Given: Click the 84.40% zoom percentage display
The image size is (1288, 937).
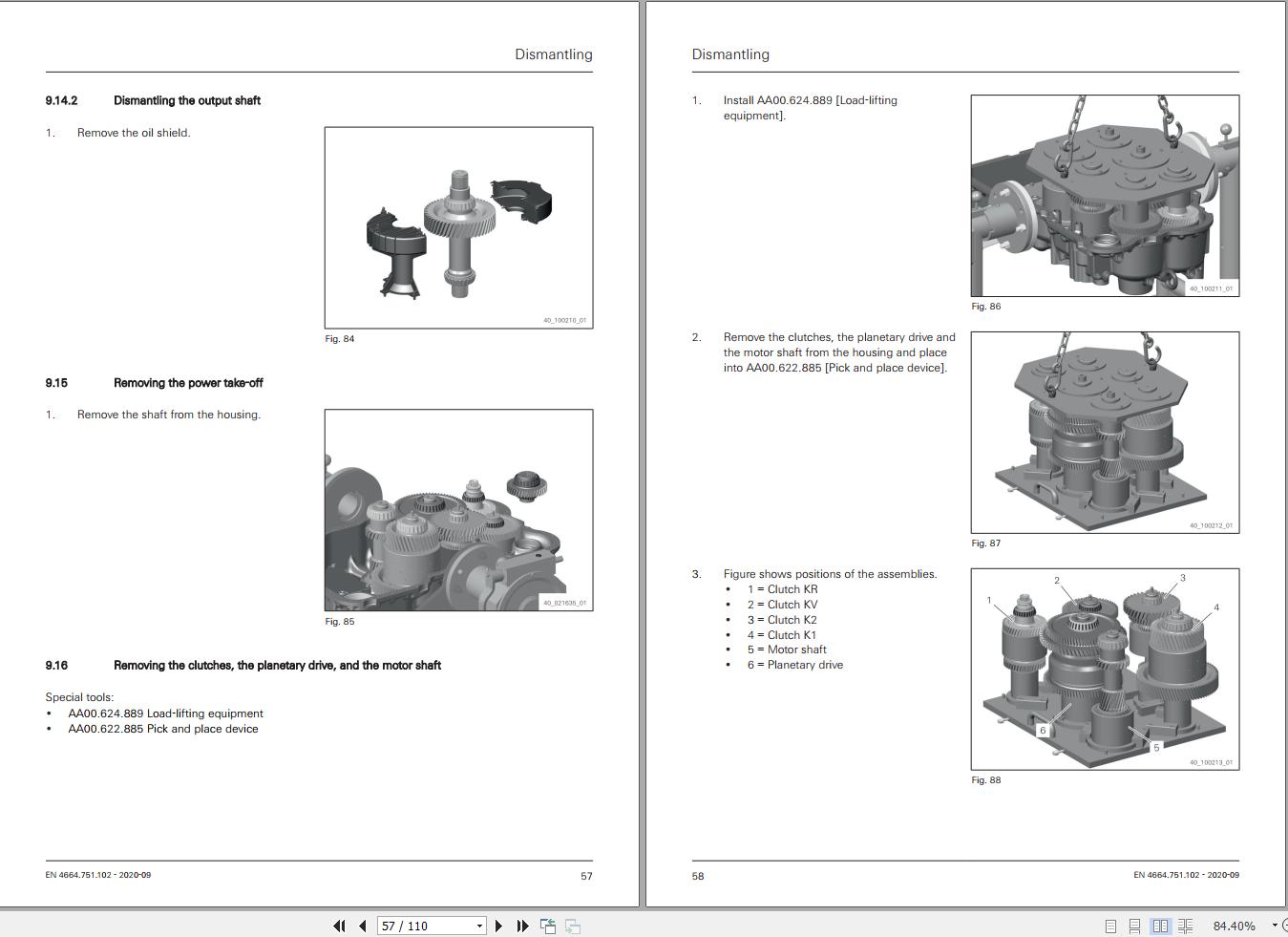Looking at the screenshot, I should (1235, 926).
